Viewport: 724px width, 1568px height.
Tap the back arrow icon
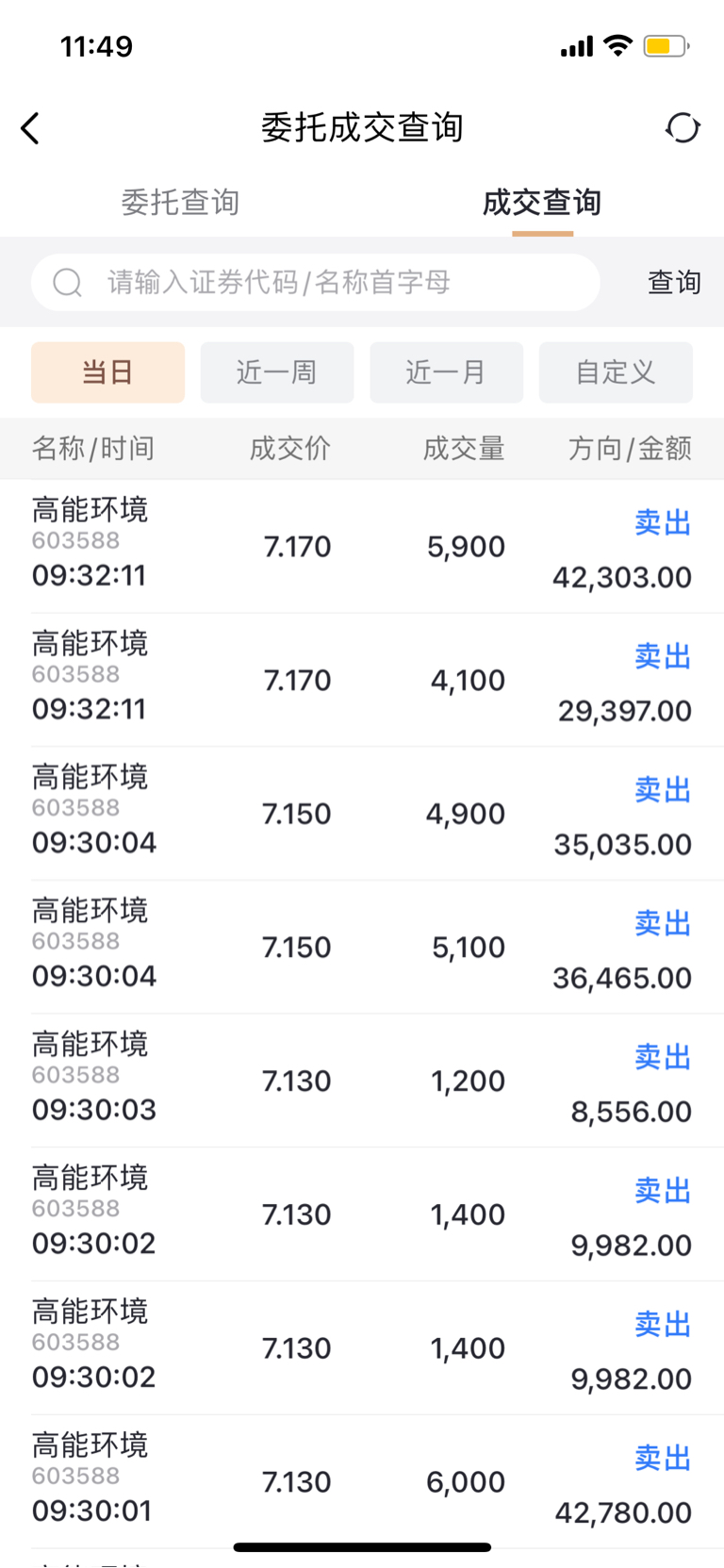pyautogui.click(x=30, y=128)
